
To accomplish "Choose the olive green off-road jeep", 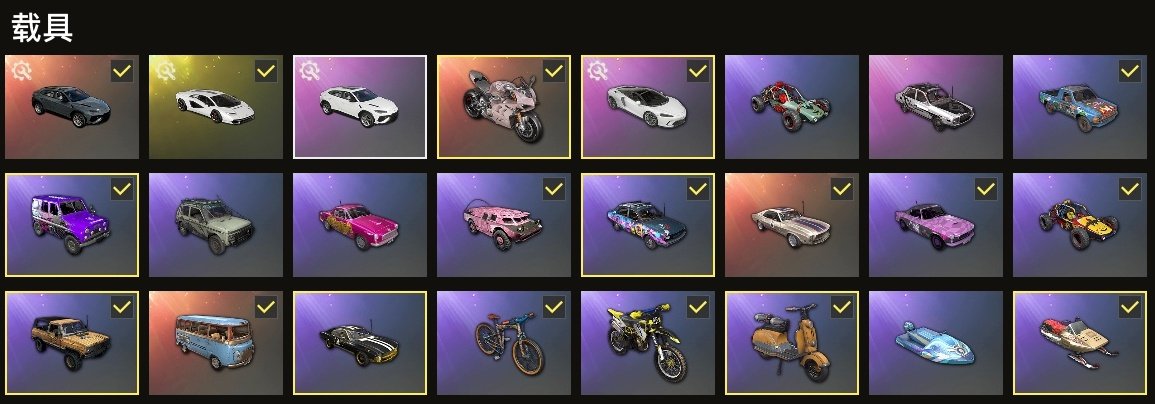I will coord(216,225).
